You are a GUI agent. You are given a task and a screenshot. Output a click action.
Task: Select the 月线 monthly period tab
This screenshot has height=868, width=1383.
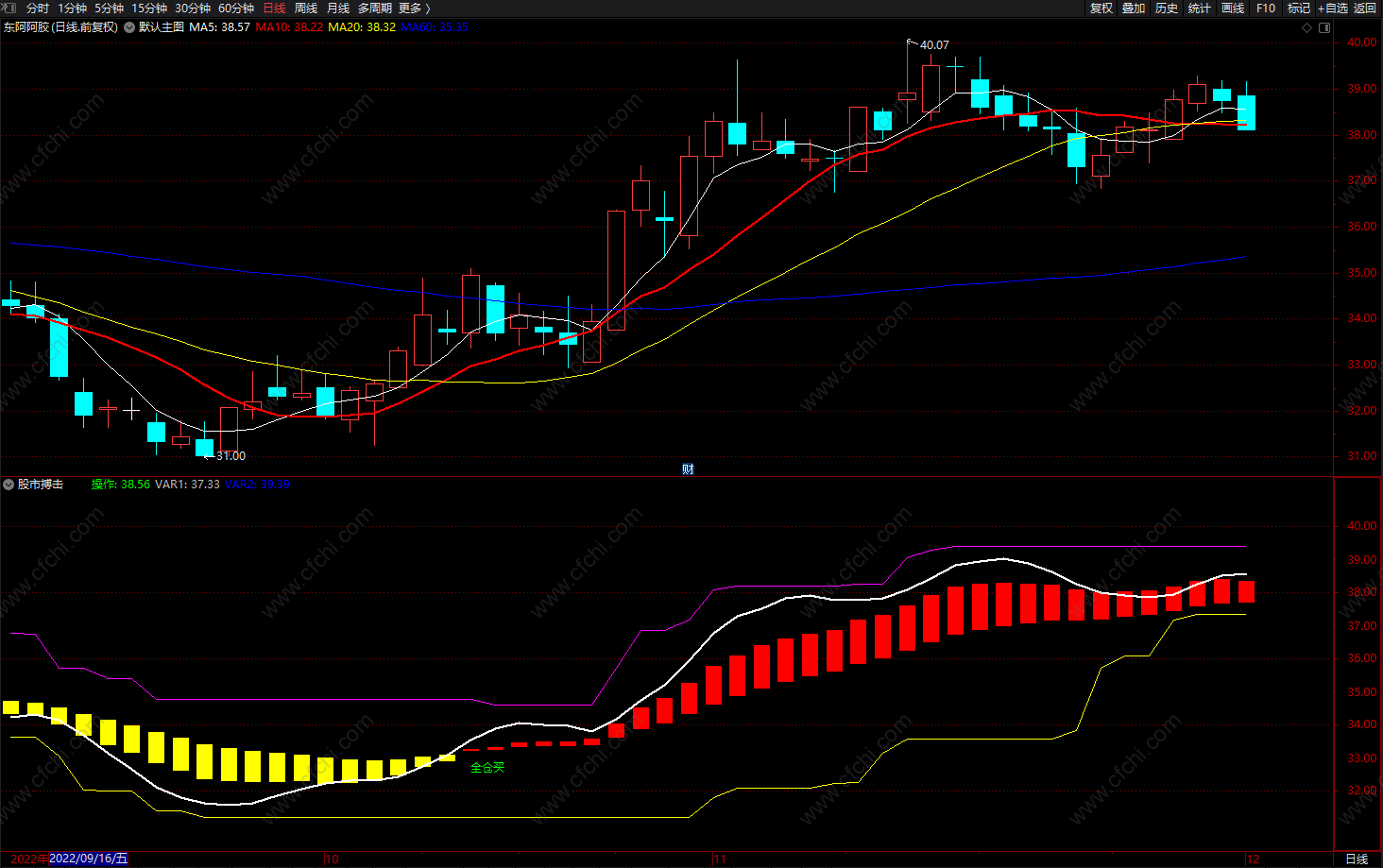click(x=338, y=8)
